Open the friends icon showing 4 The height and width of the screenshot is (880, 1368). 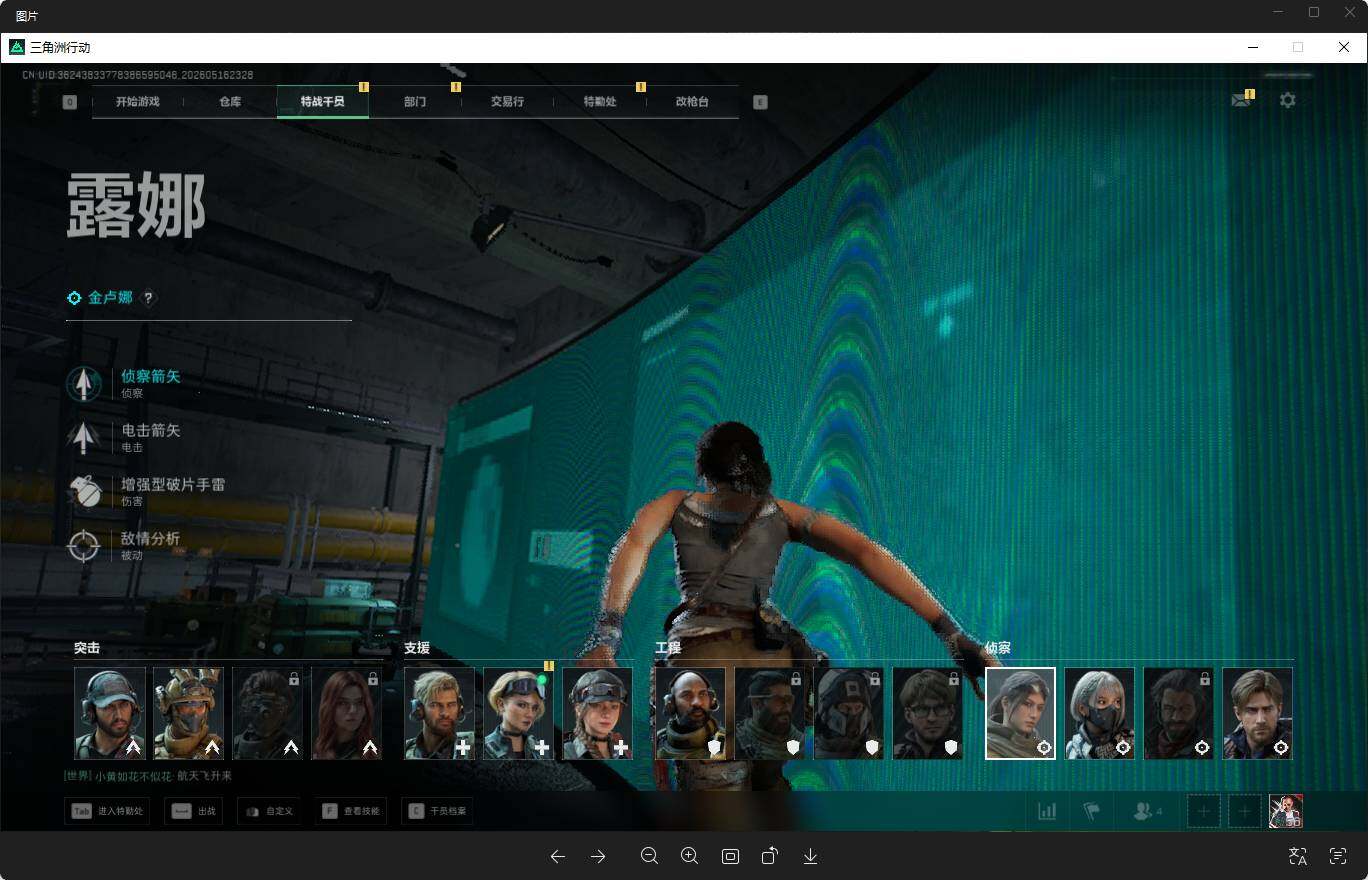tap(1147, 811)
